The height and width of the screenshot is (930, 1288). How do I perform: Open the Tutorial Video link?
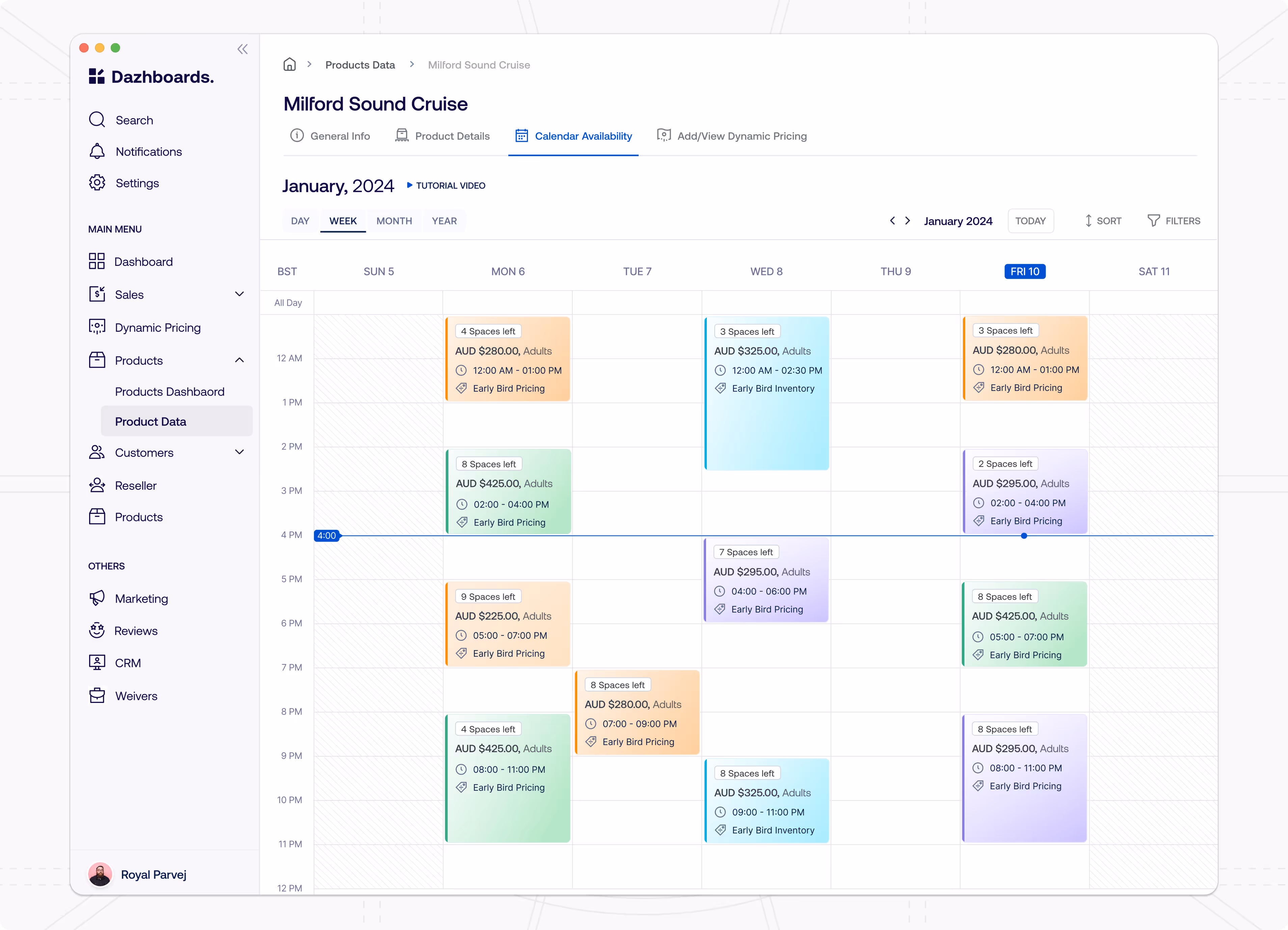tap(446, 186)
